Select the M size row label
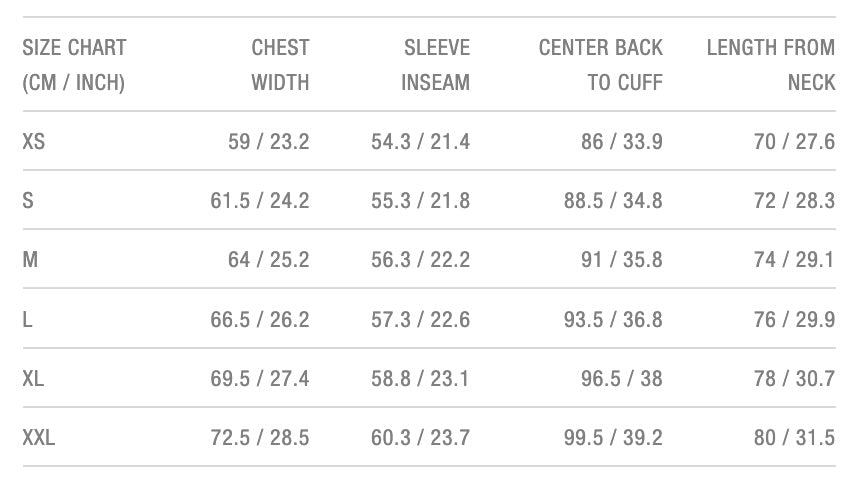The image size is (856, 492). tap(30, 260)
